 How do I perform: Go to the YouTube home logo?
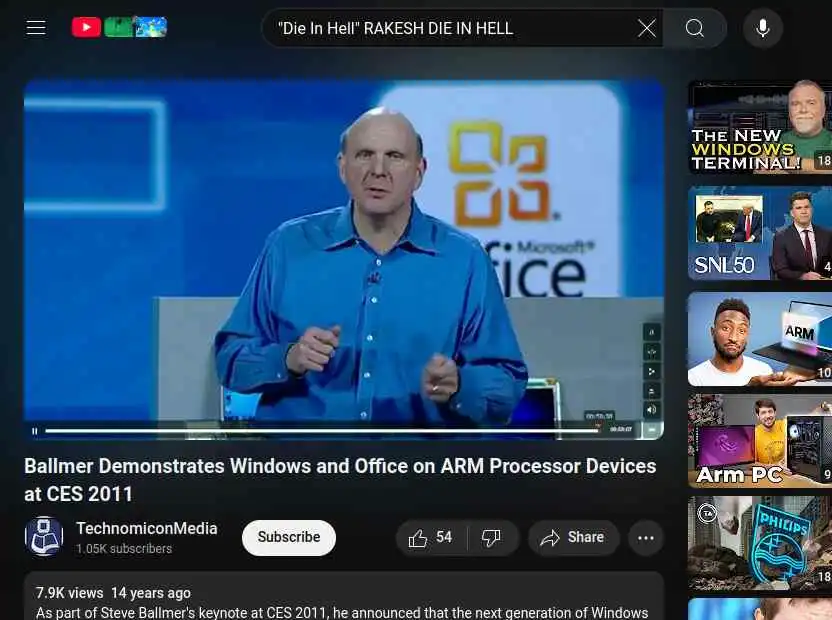(119, 27)
